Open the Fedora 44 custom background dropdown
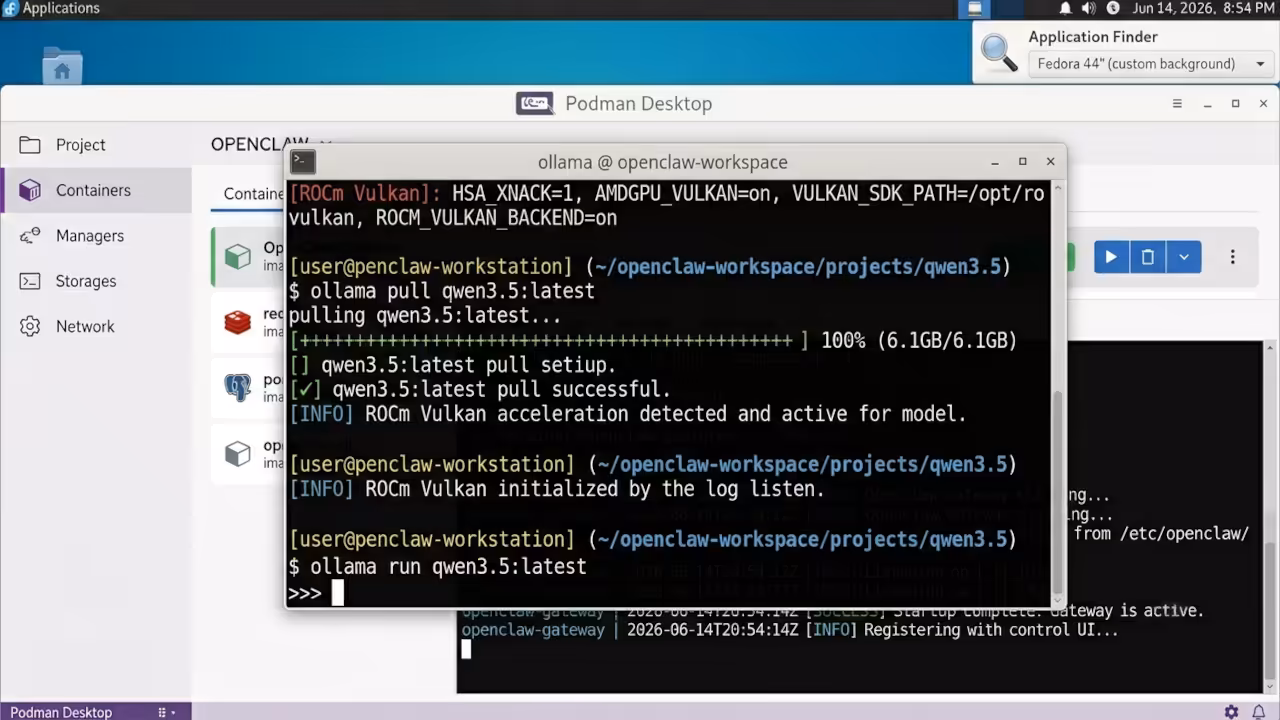 click(x=1150, y=64)
